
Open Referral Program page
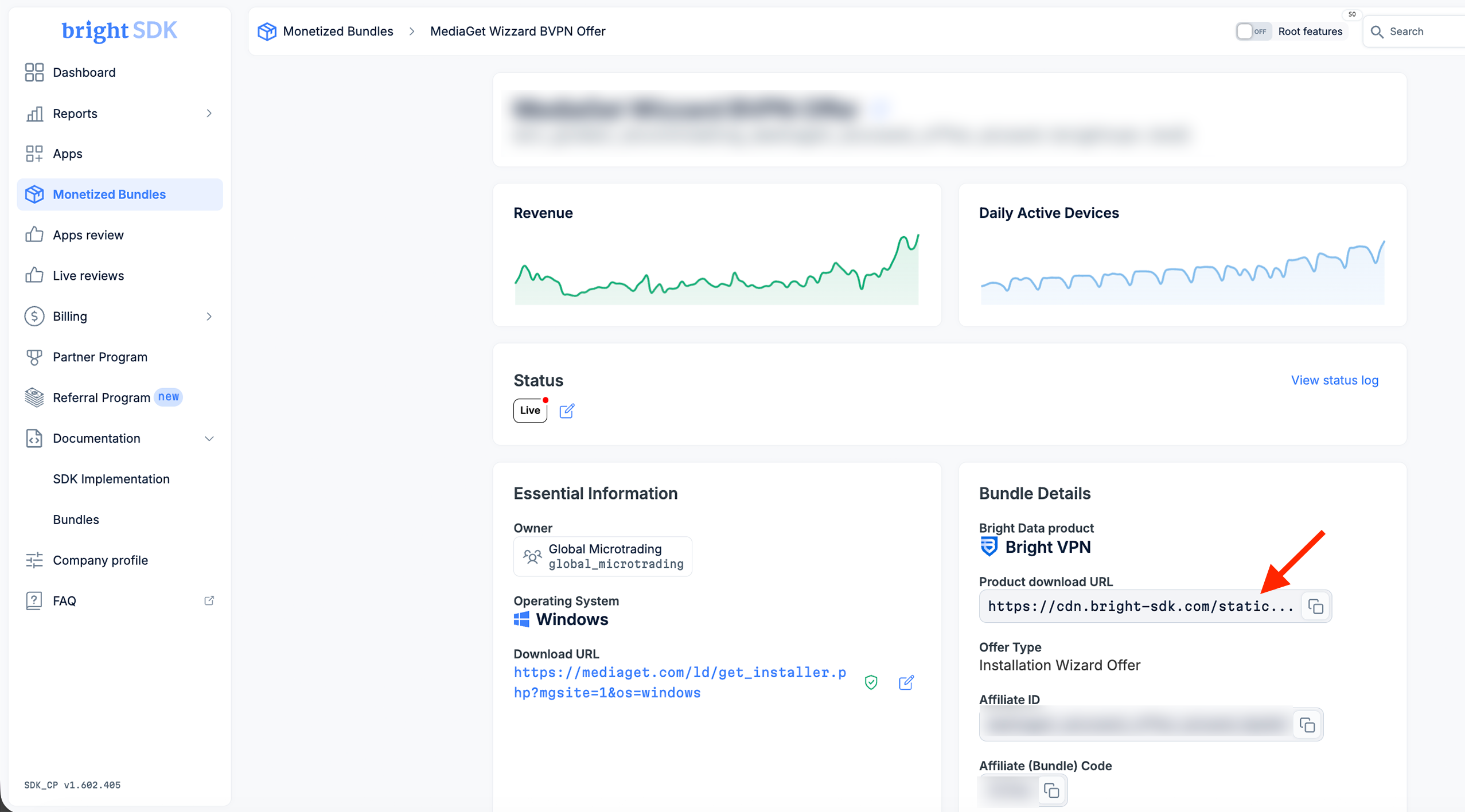101,397
